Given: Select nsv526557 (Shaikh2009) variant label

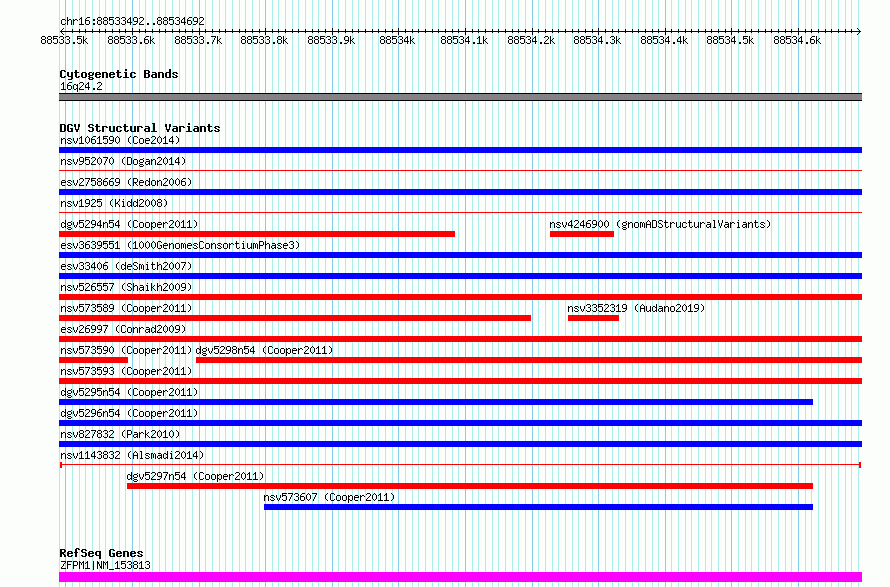Looking at the screenshot, I should 126,287.
